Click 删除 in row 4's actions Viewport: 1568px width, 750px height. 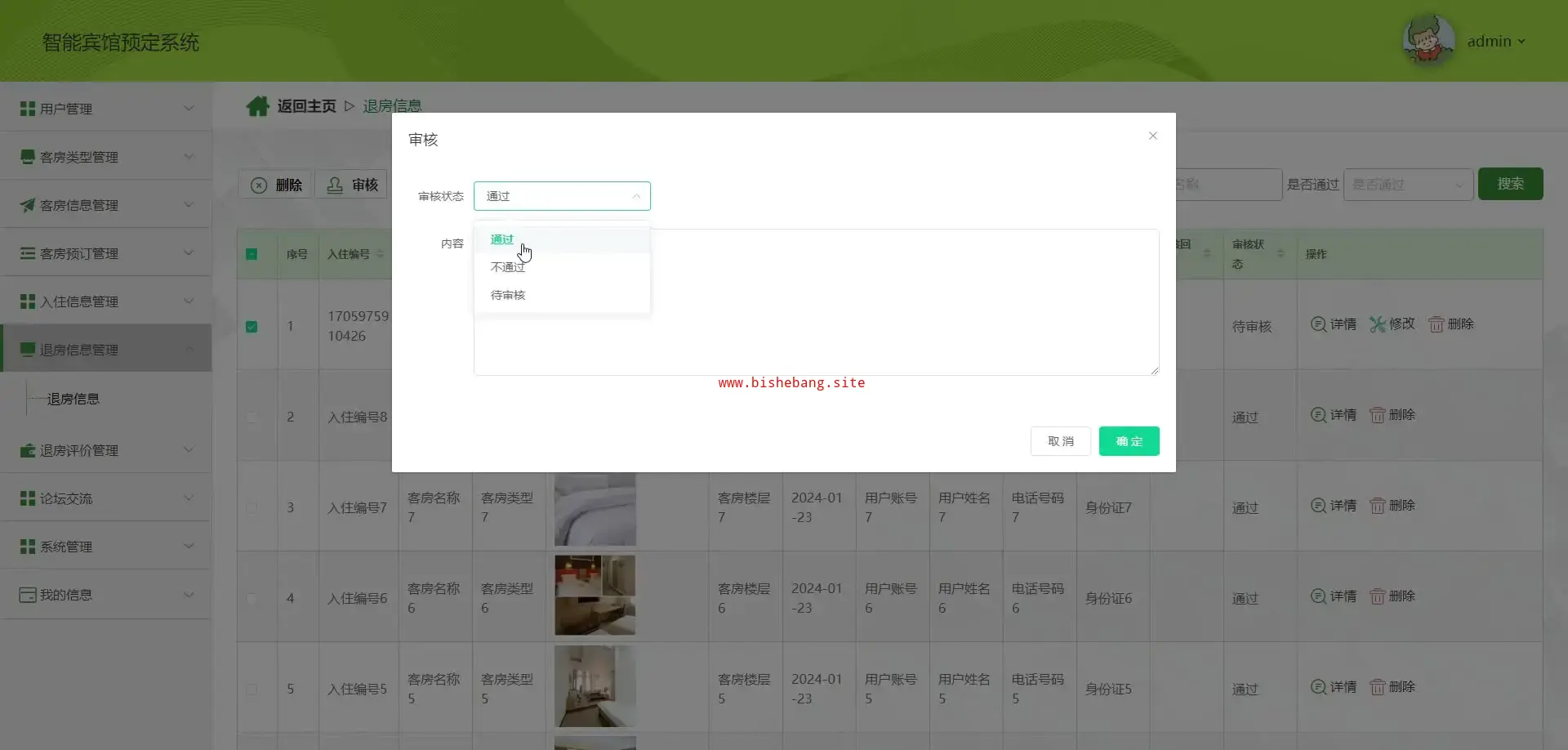point(1392,596)
